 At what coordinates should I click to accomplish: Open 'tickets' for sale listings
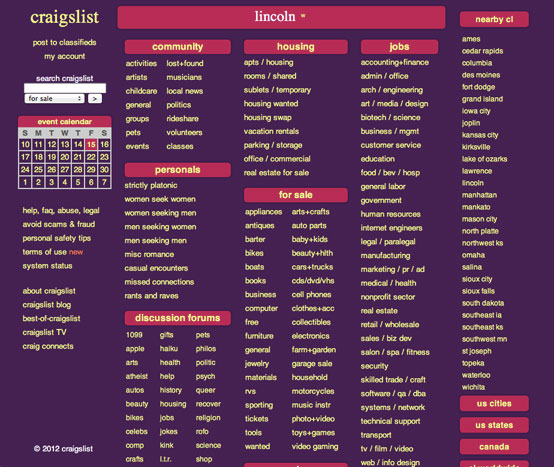pos(257,419)
